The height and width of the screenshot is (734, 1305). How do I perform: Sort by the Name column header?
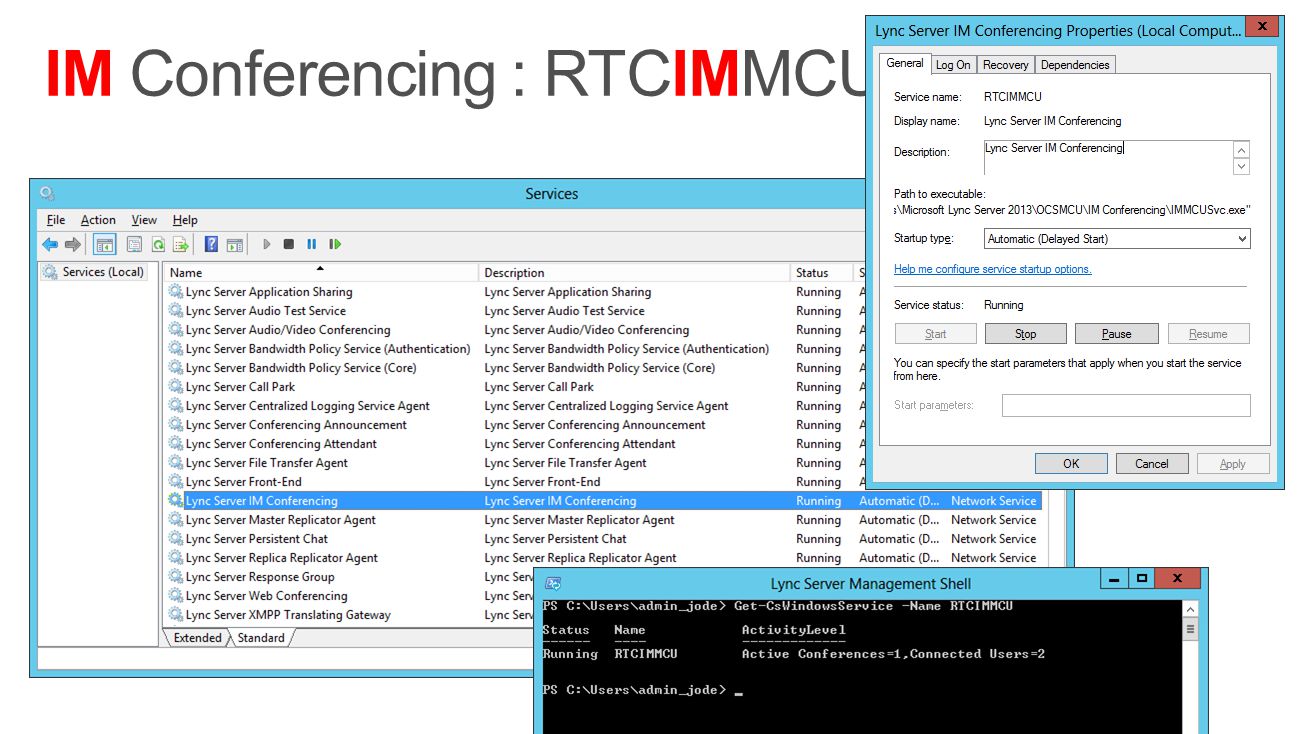[x=321, y=273]
